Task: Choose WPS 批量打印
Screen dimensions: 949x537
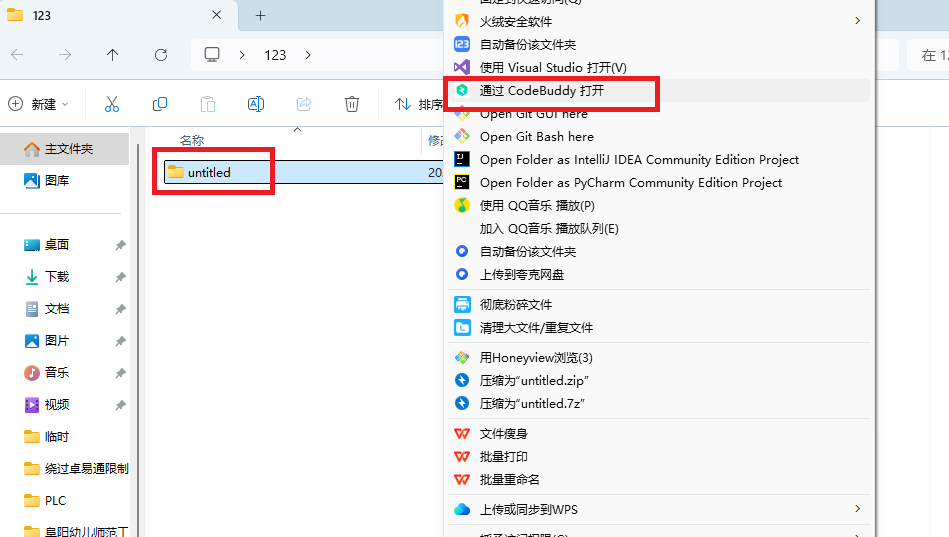Action: [658, 456]
